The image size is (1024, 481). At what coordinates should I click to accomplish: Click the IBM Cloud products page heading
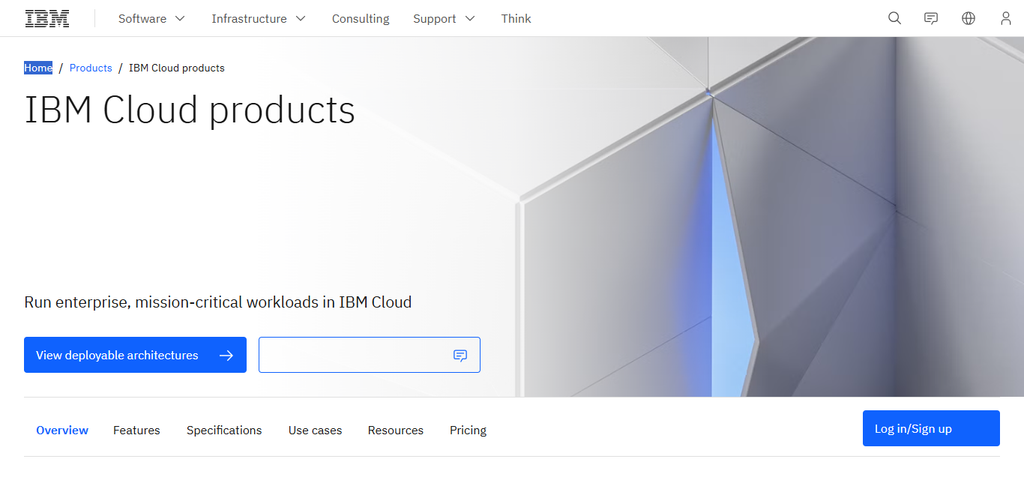click(x=189, y=110)
